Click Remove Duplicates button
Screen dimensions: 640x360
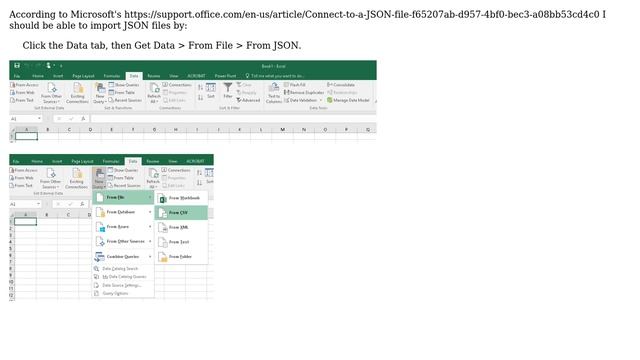tap(304, 93)
